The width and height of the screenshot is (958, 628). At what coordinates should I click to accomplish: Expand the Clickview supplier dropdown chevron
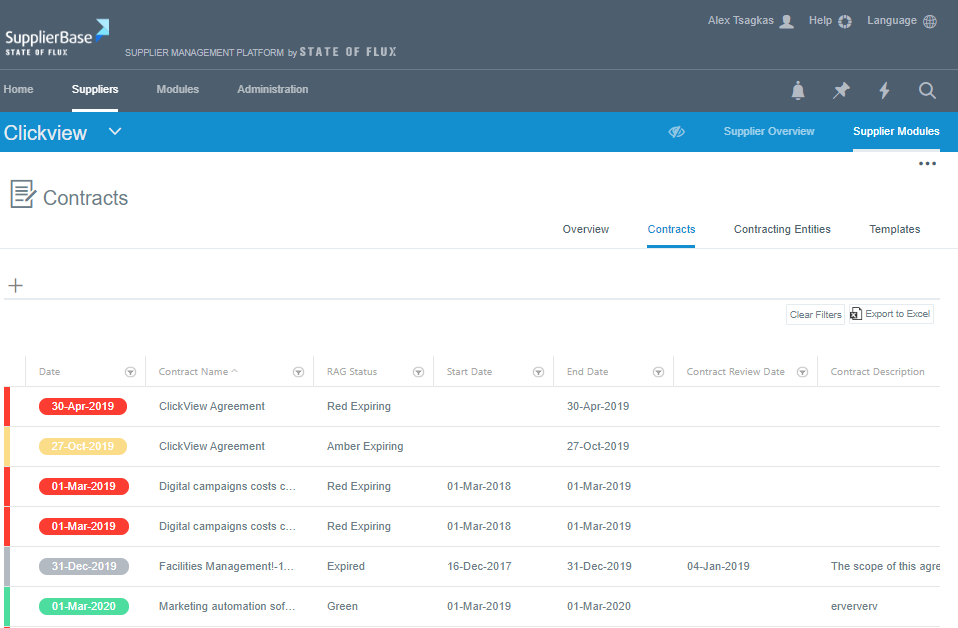[x=115, y=132]
